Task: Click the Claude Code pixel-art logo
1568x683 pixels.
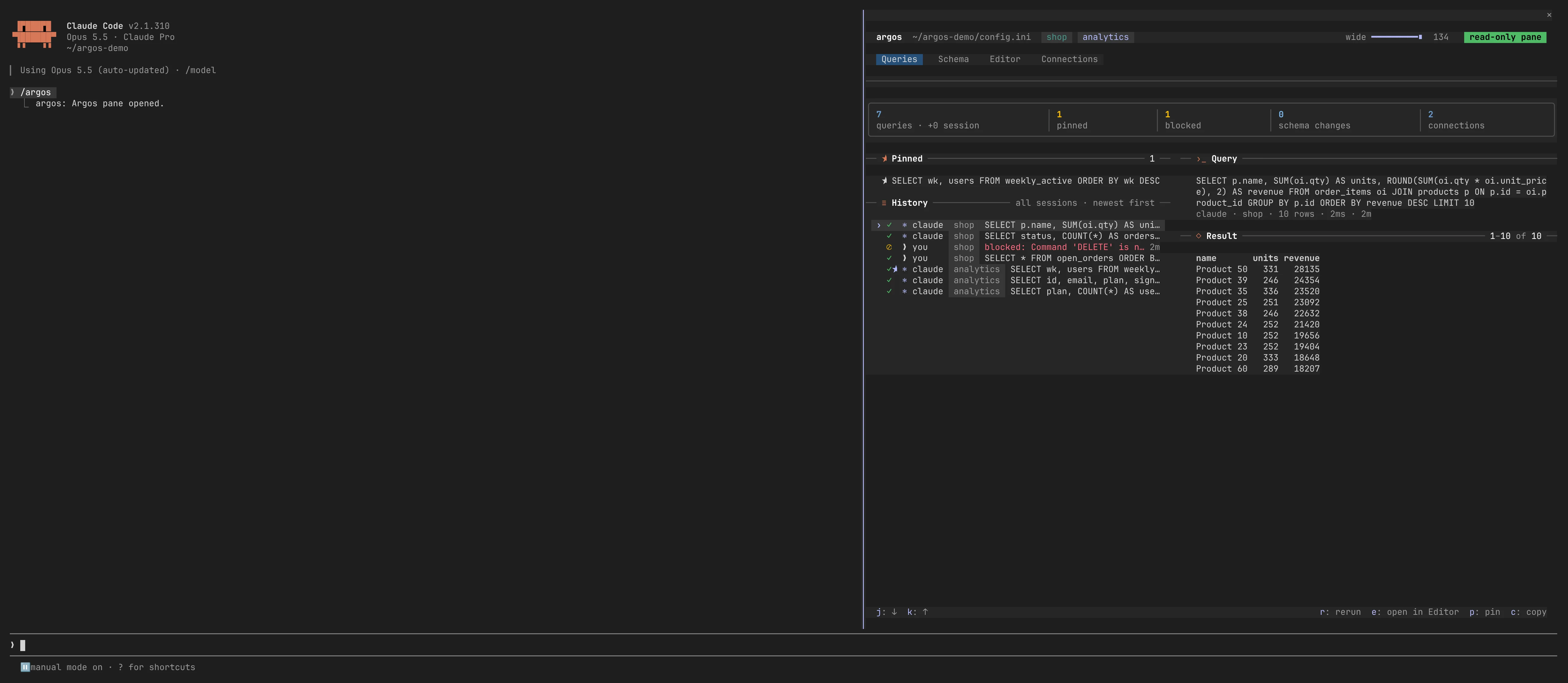Action: tap(34, 34)
